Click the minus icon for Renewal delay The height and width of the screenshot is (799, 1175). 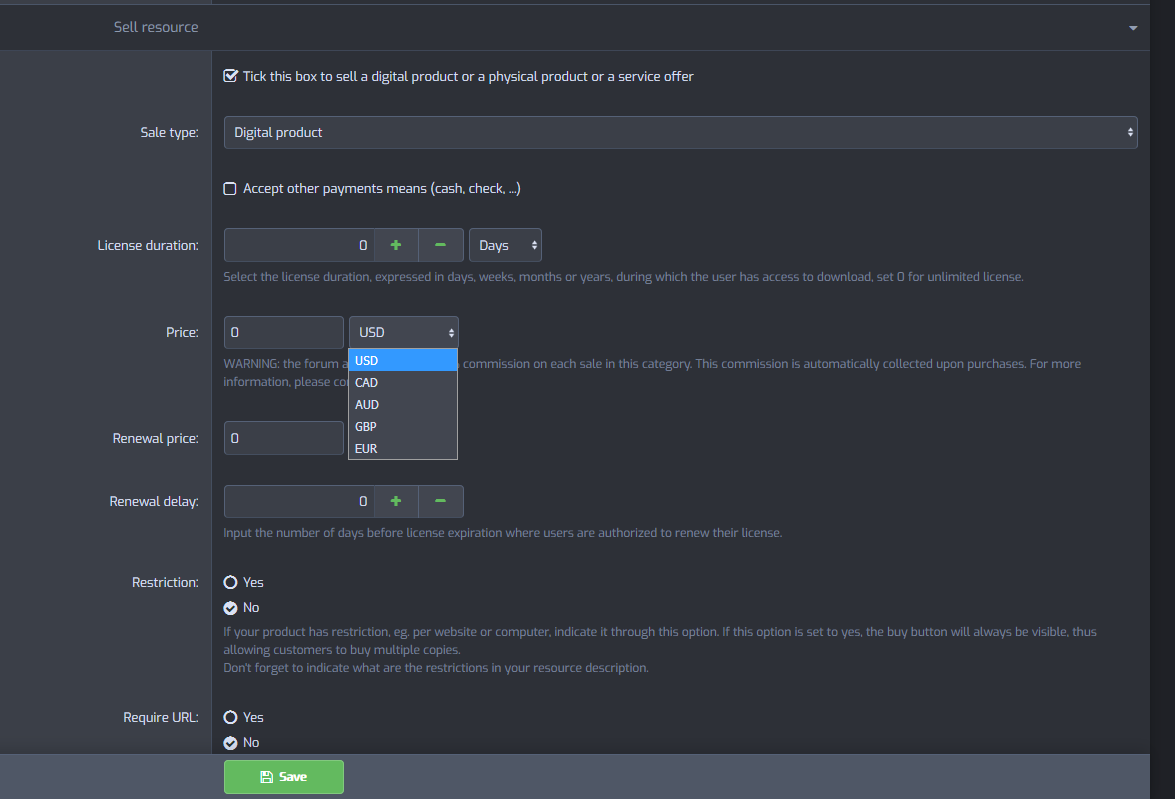(x=441, y=501)
